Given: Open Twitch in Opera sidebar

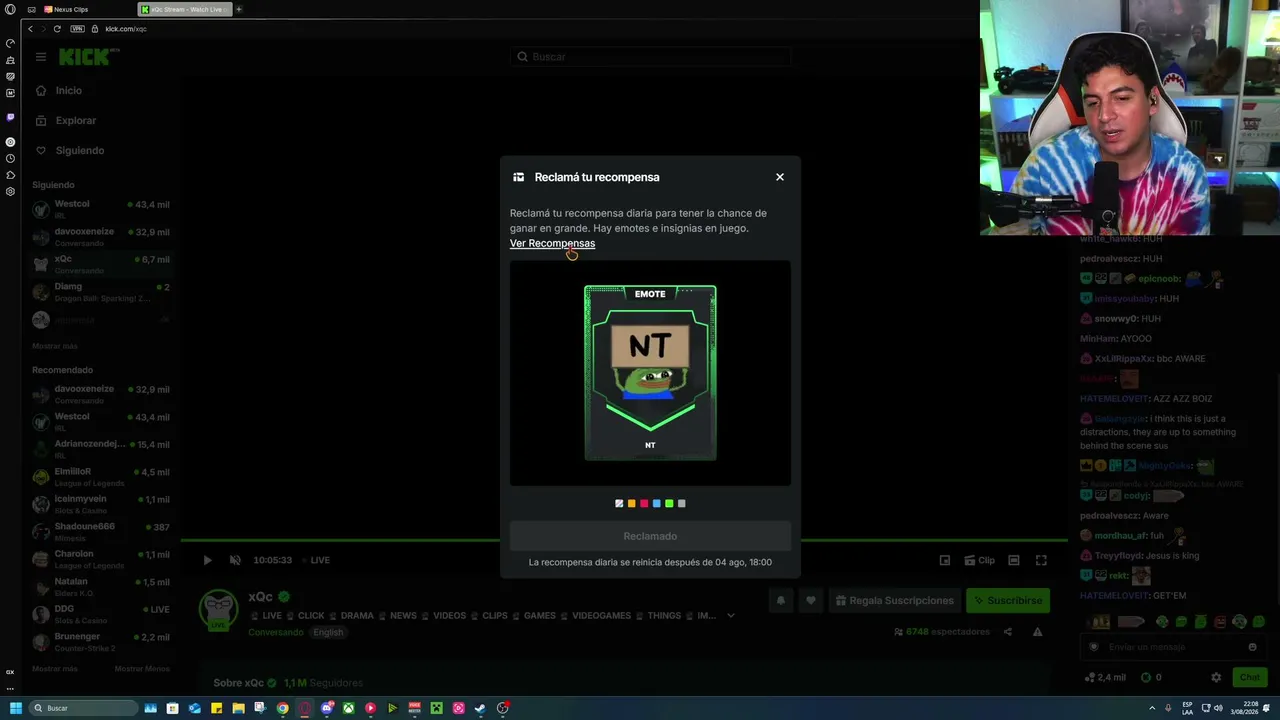Looking at the screenshot, I should (10, 117).
